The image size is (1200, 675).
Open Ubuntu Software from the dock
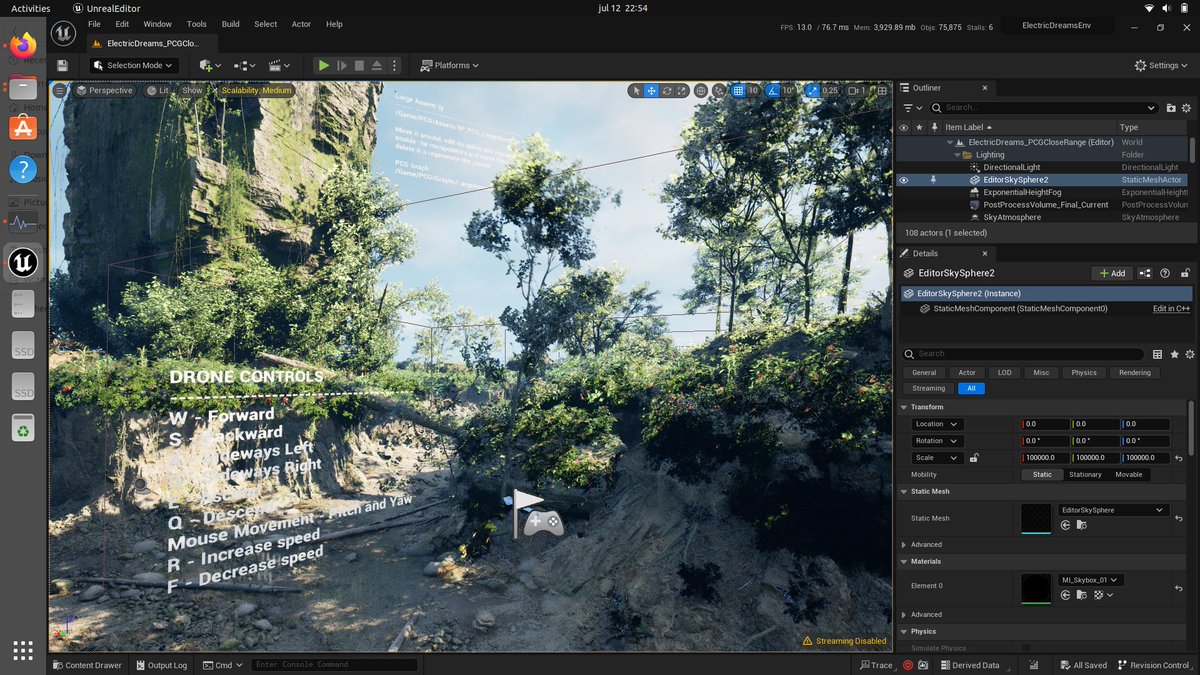[23, 127]
